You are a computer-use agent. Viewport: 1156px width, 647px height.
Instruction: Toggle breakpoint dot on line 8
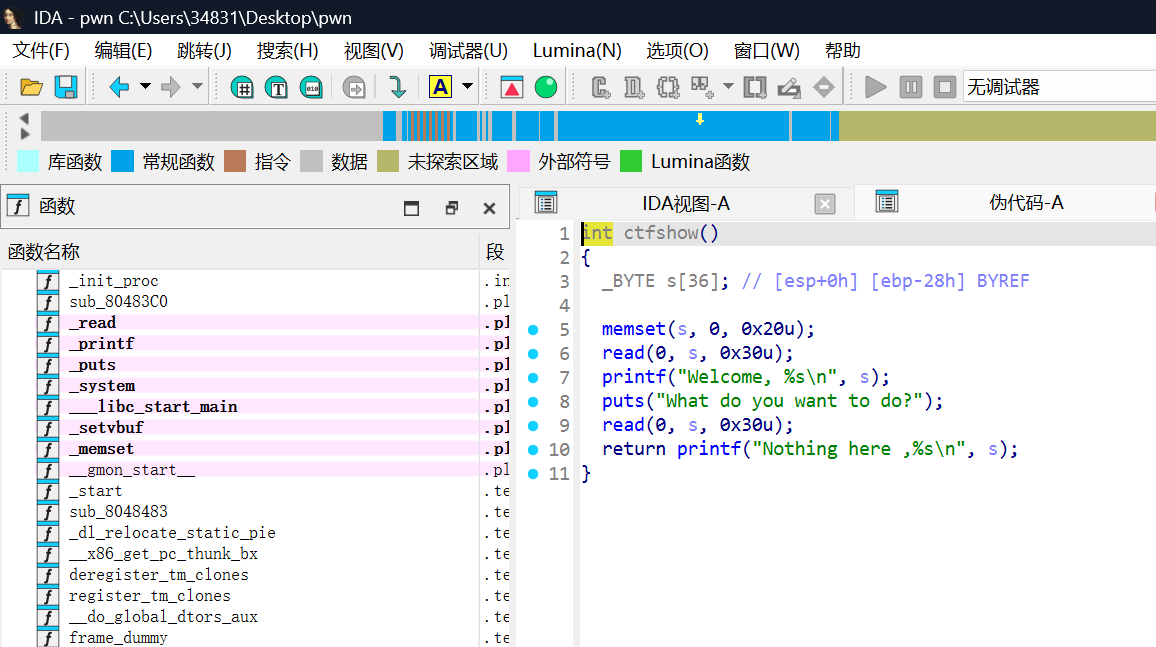pos(533,402)
